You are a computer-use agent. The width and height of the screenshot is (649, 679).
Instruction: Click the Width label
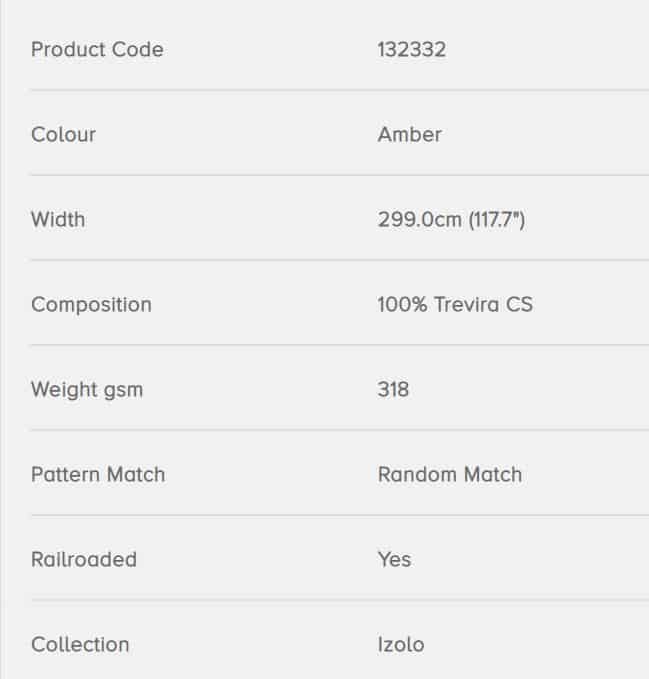point(58,219)
